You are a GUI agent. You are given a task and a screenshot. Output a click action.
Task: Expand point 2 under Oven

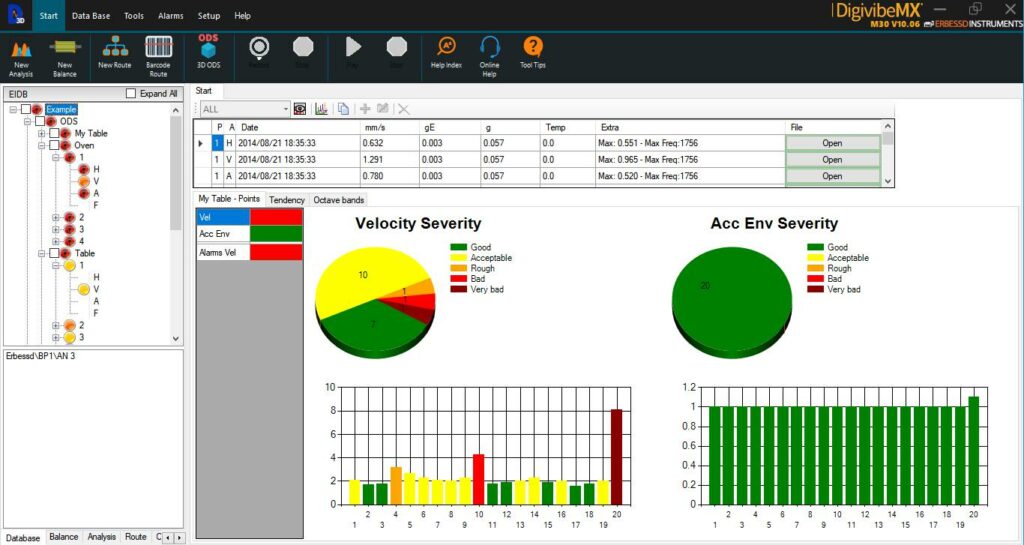pyautogui.click(x=56, y=217)
